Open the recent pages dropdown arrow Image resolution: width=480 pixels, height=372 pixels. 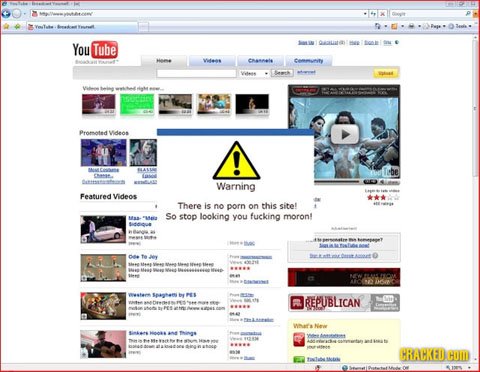[24, 14]
